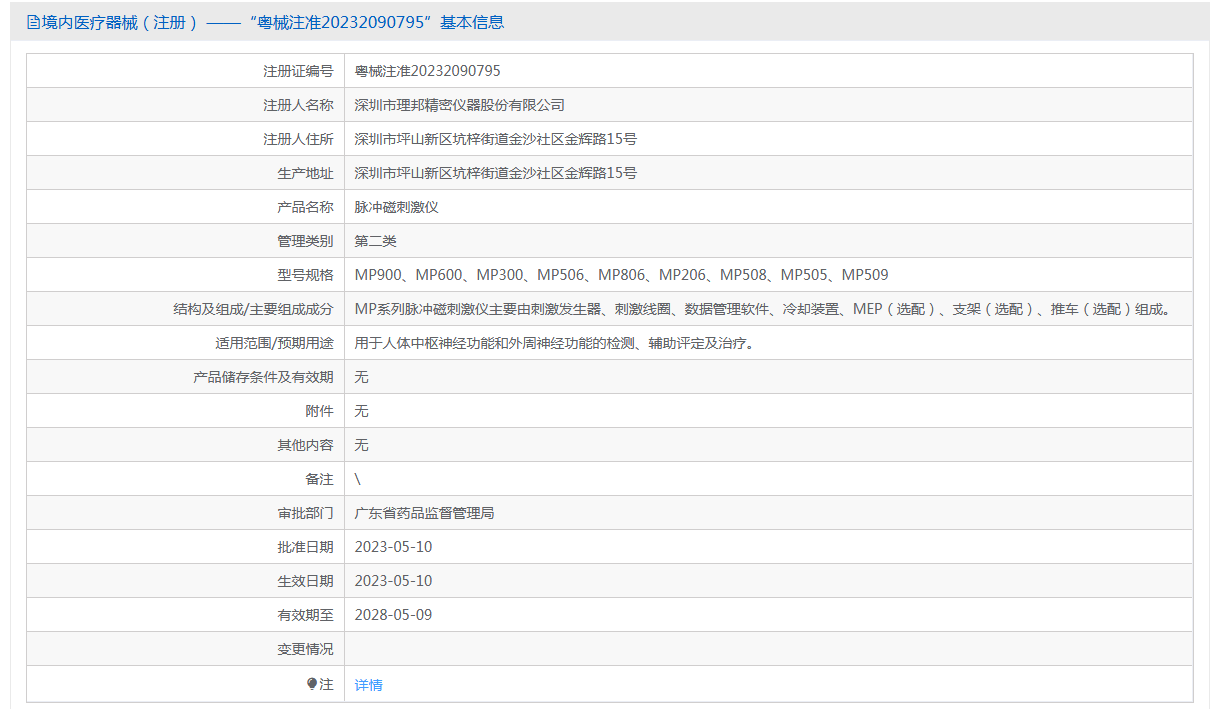Select the model list starting with MP900
The width and height of the screenshot is (1219, 709).
[622, 275]
